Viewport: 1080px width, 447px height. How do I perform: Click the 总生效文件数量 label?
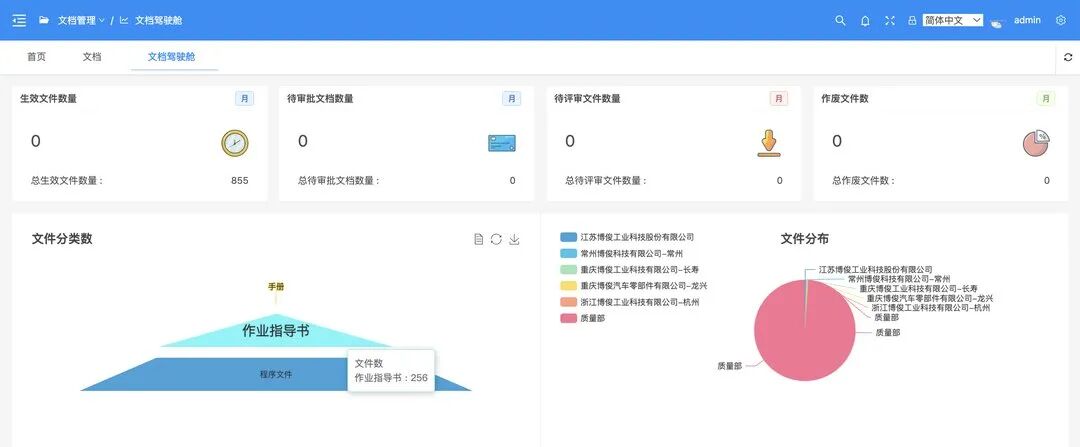[x=67, y=180]
